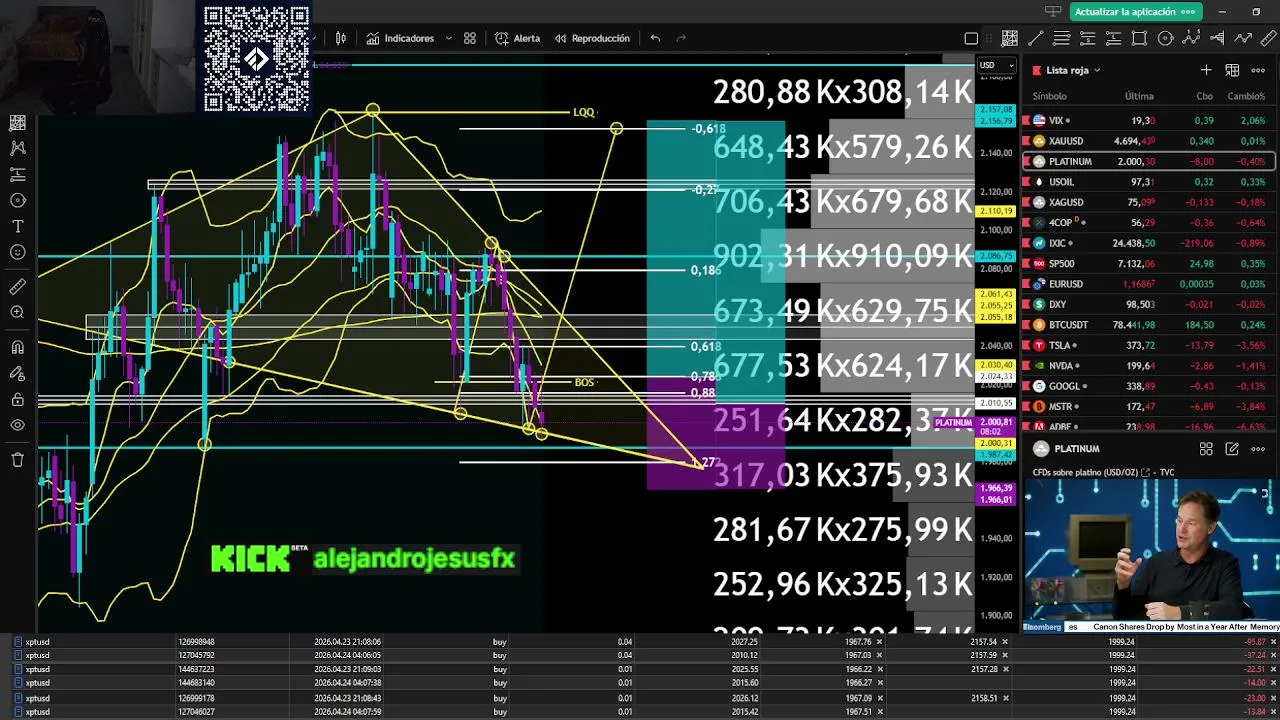
Task: Select the GOOGL watchlist row
Action: coord(1148,386)
